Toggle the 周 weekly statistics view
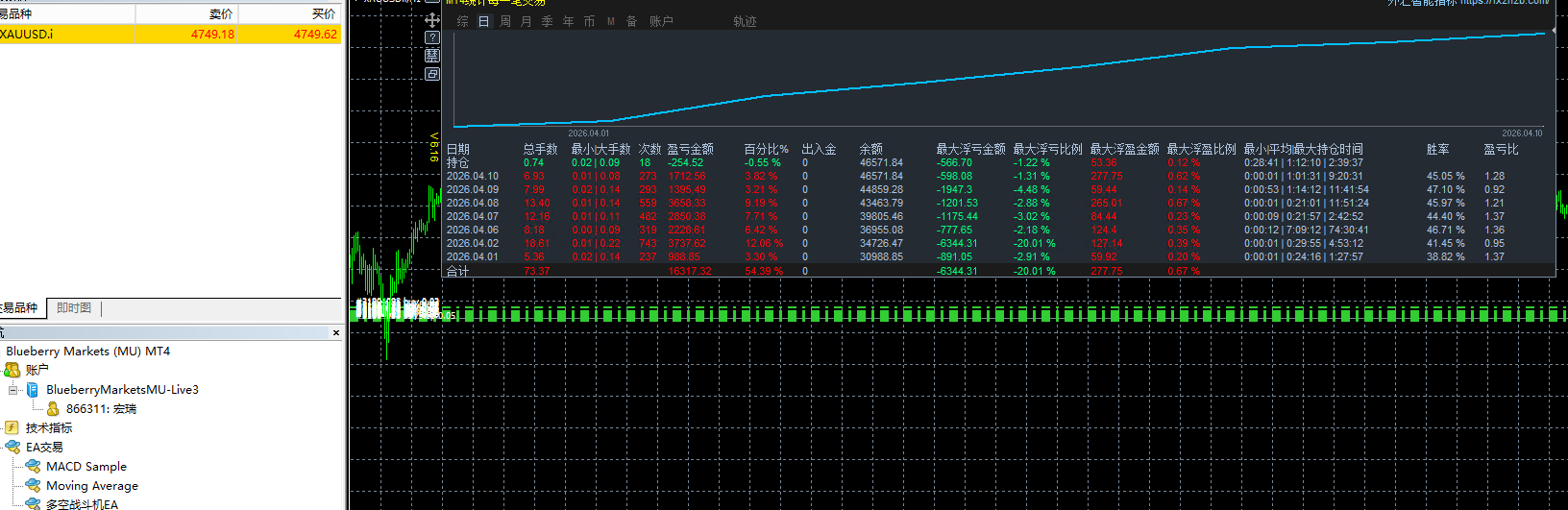 click(505, 21)
